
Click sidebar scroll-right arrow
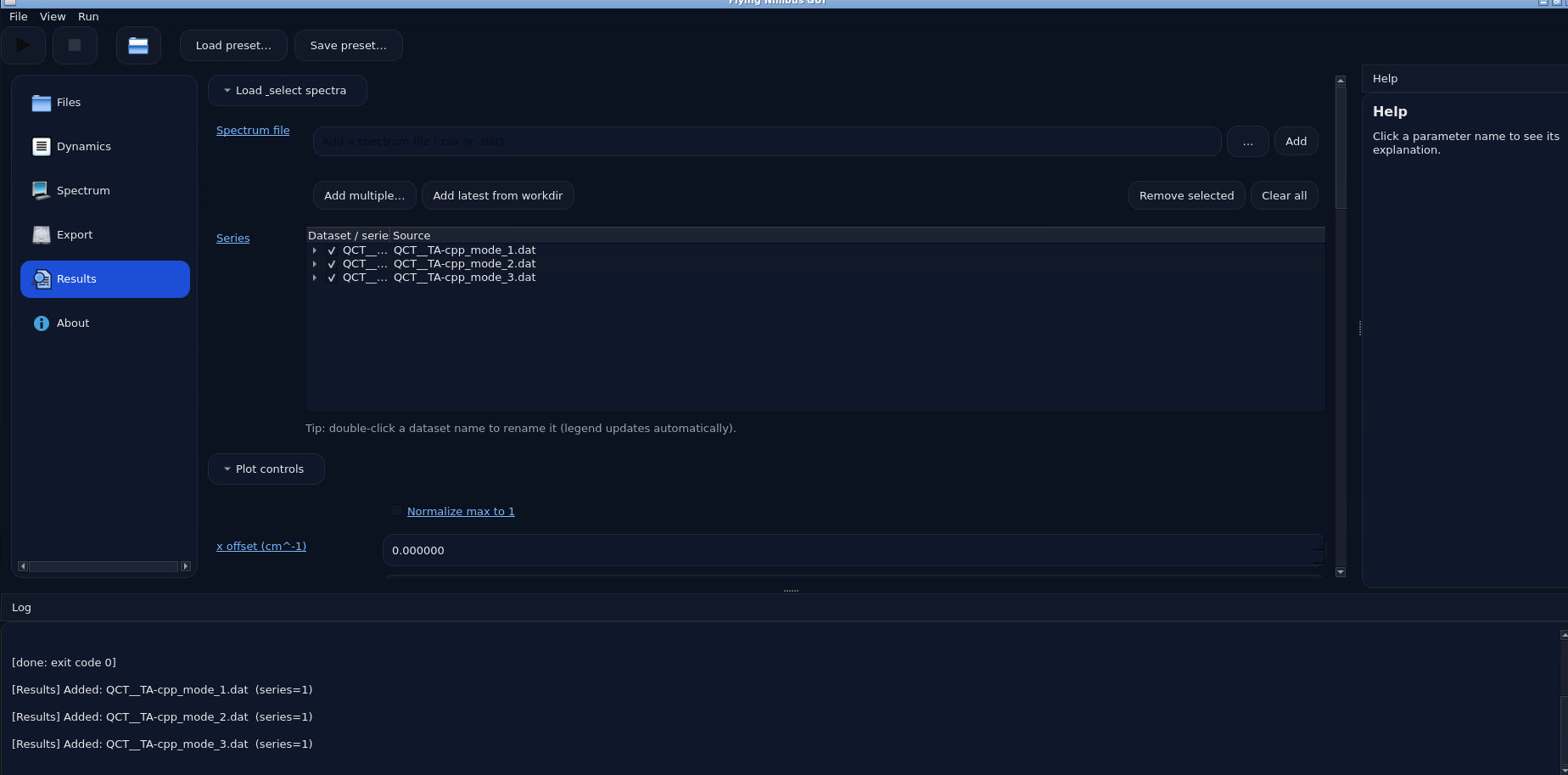pos(186,566)
